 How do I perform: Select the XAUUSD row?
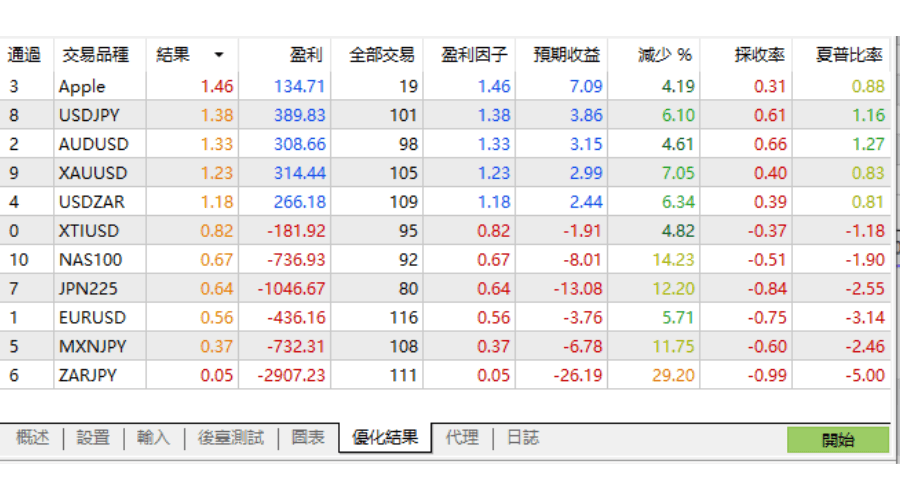pos(445,173)
